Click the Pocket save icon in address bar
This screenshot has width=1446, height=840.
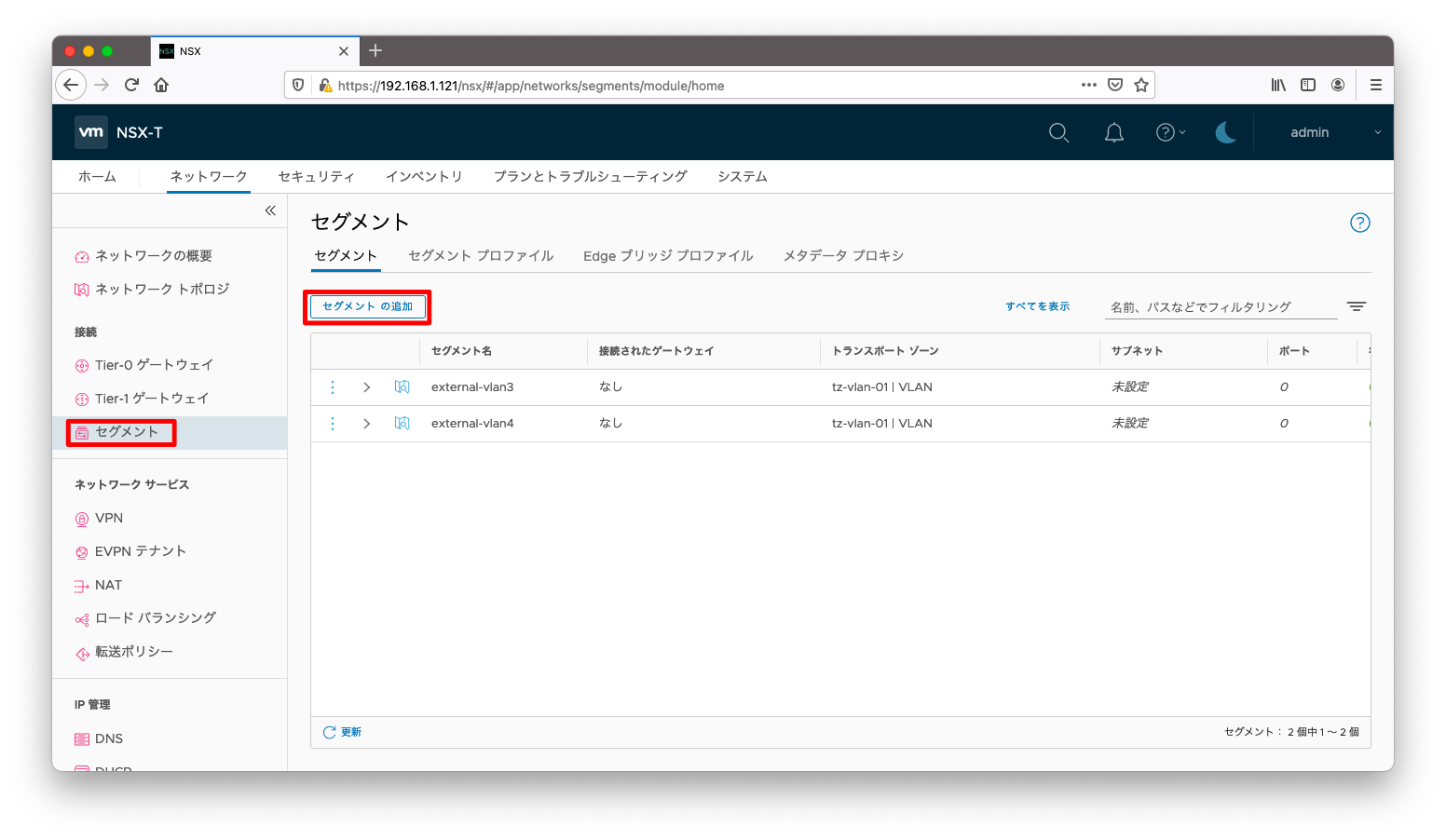point(1115,85)
